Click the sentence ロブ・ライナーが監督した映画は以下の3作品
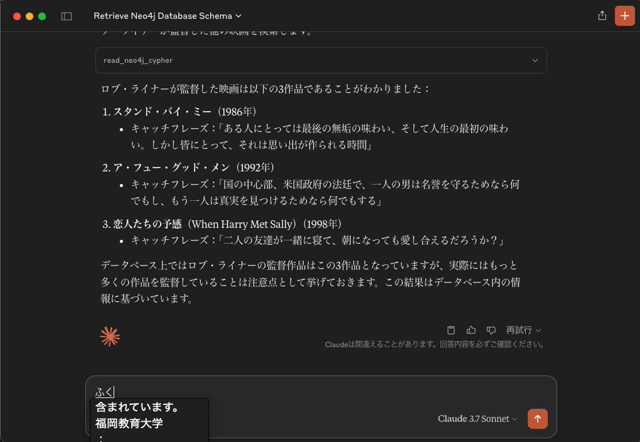 (x=264, y=89)
